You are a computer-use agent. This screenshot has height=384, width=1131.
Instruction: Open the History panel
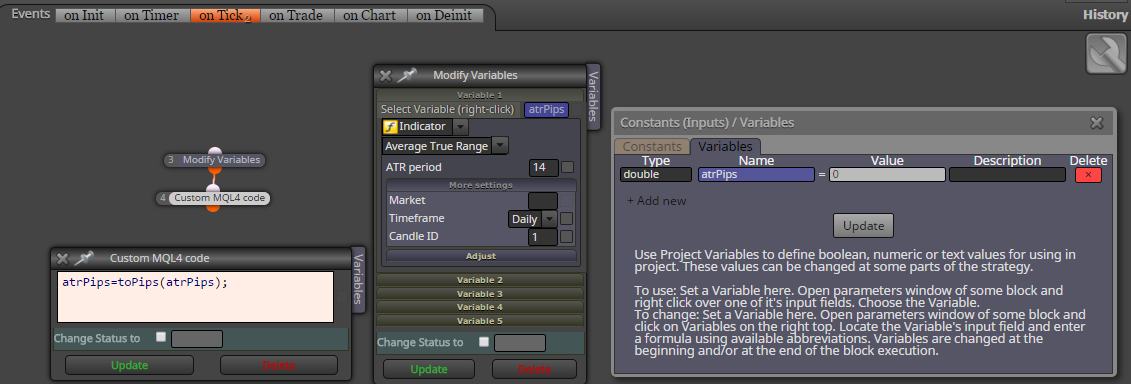tap(1104, 15)
